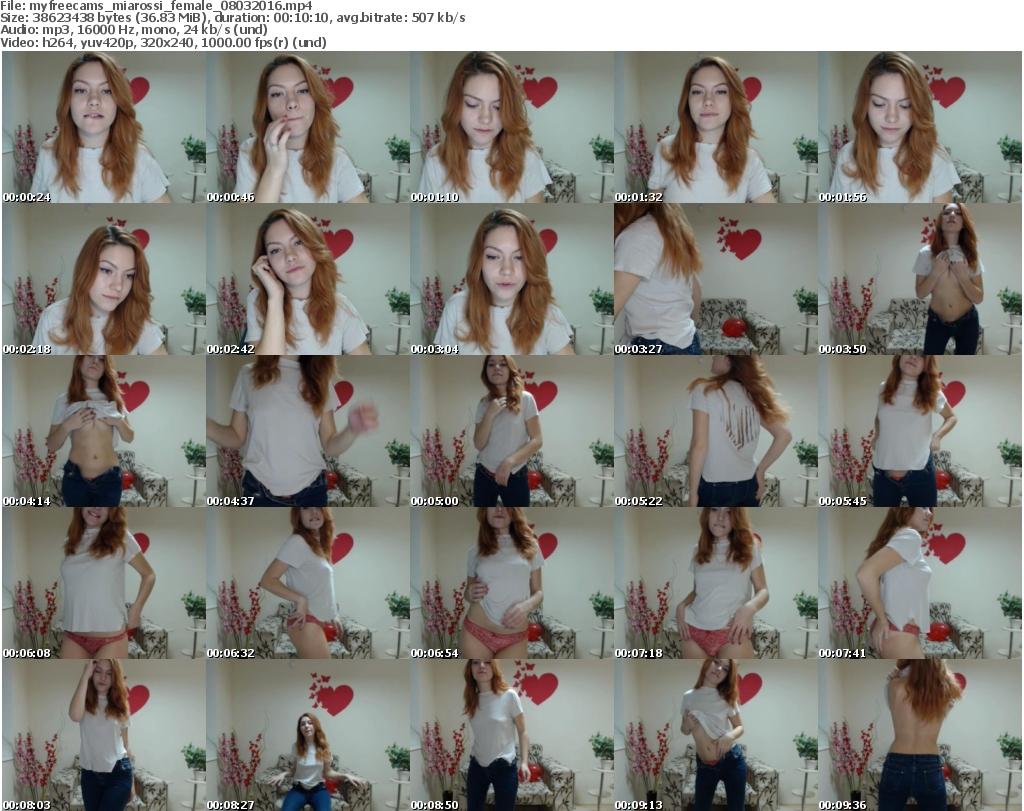This screenshot has height=811, width=1024.
Task: Open the frame at timestamp 00:08:50
Action: click(512, 735)
